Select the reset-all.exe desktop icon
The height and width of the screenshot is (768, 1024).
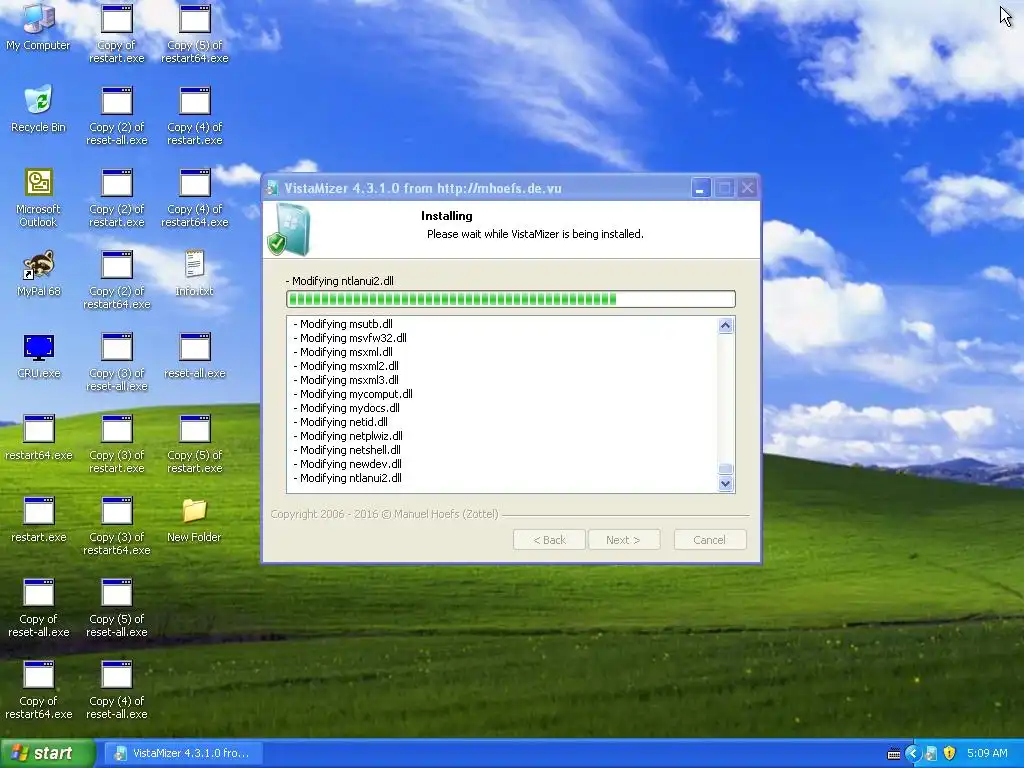(x=195, y=356)
